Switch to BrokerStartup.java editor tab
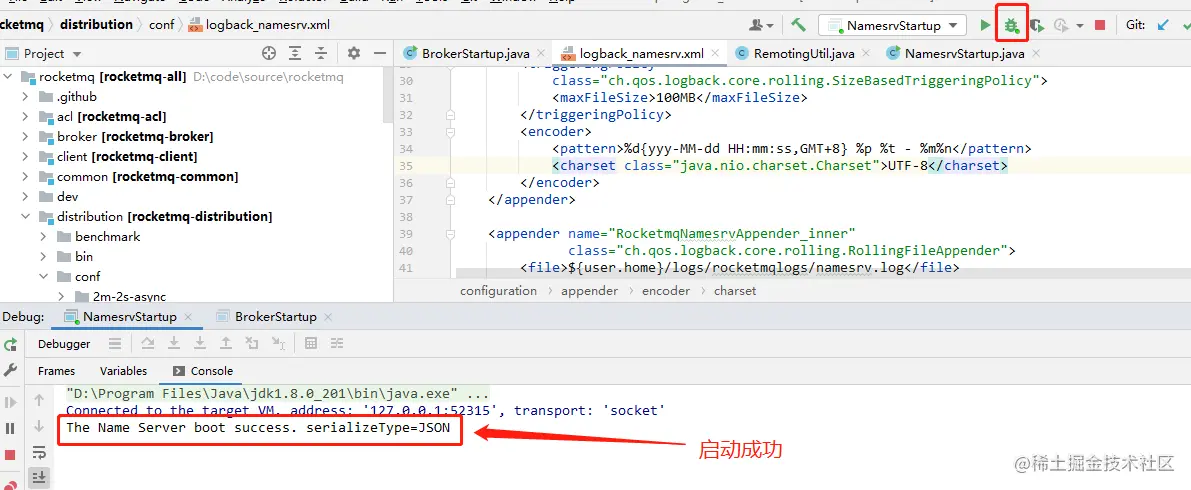This screenshot has width=1191, height=490. [475, 53]
